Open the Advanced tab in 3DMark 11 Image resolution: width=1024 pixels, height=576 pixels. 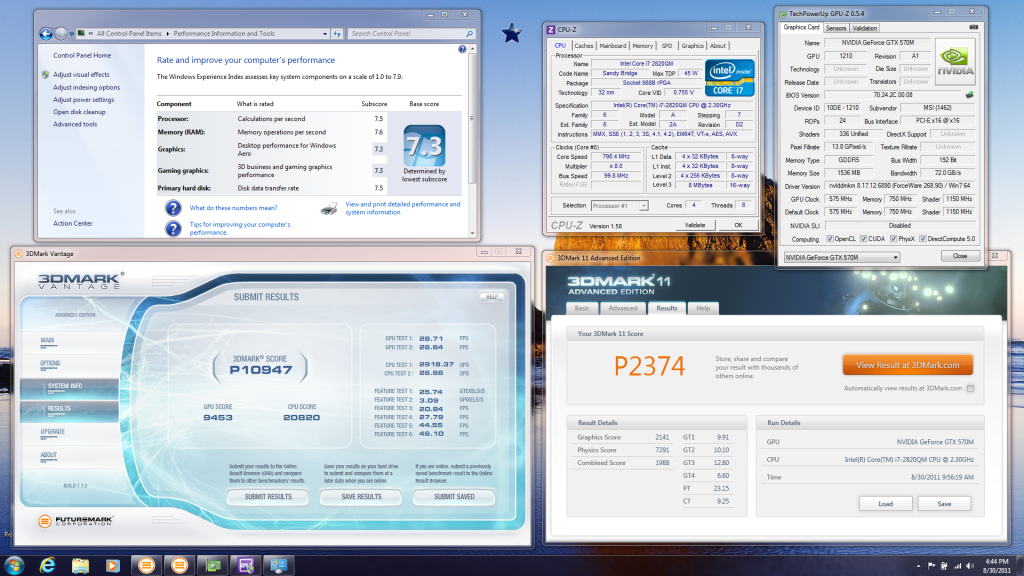623,308
